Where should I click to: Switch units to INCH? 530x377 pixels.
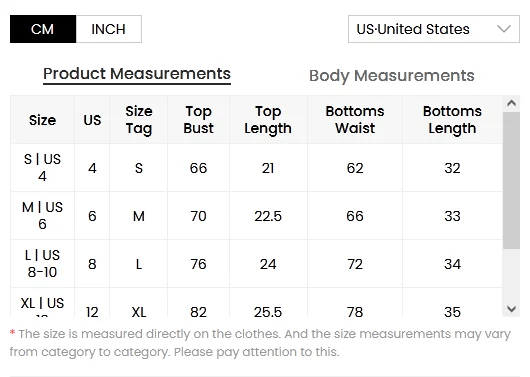pyautogui.click(x=109, y=29)
